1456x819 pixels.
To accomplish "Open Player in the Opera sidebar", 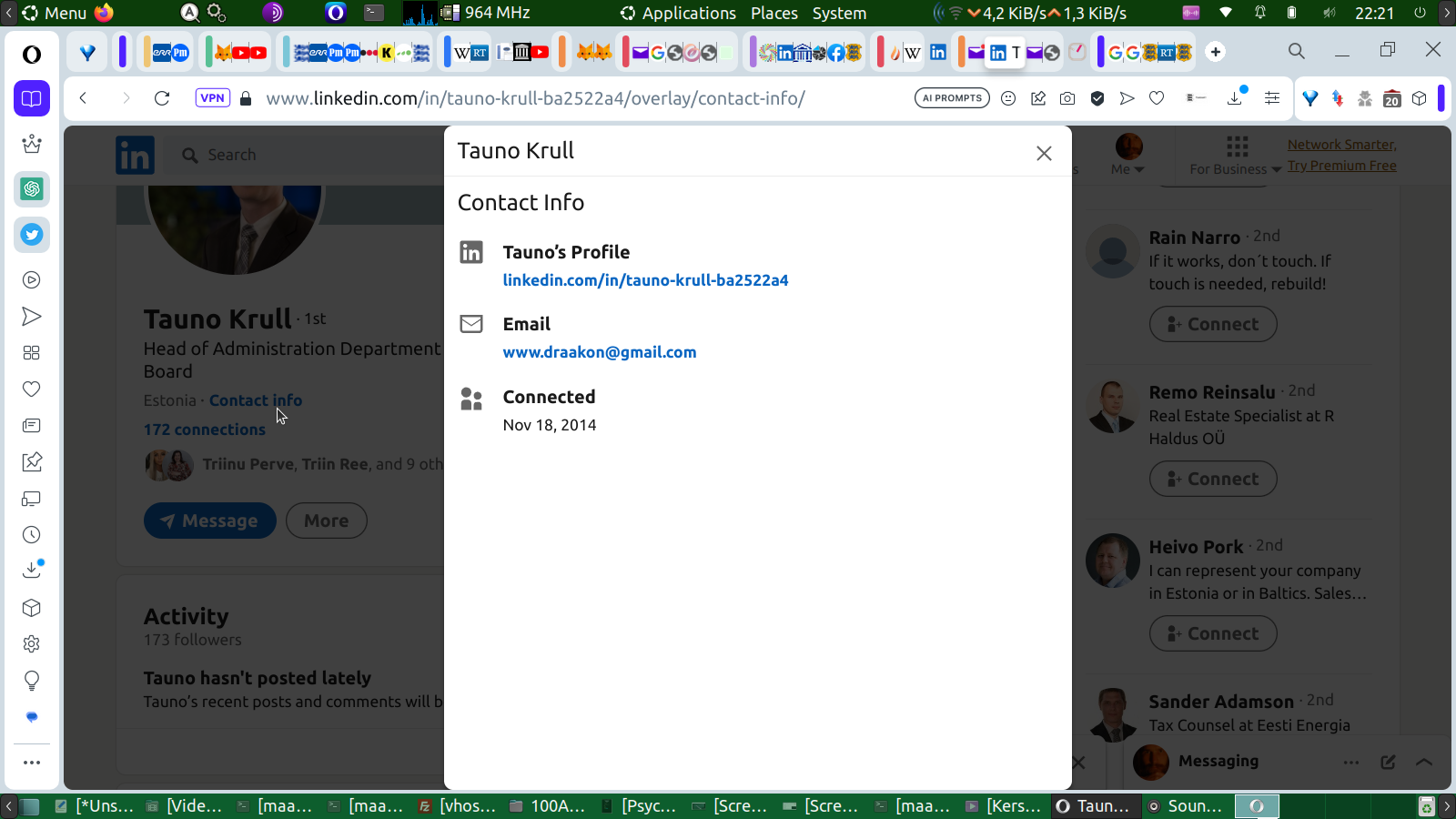I will coord(32,280).
